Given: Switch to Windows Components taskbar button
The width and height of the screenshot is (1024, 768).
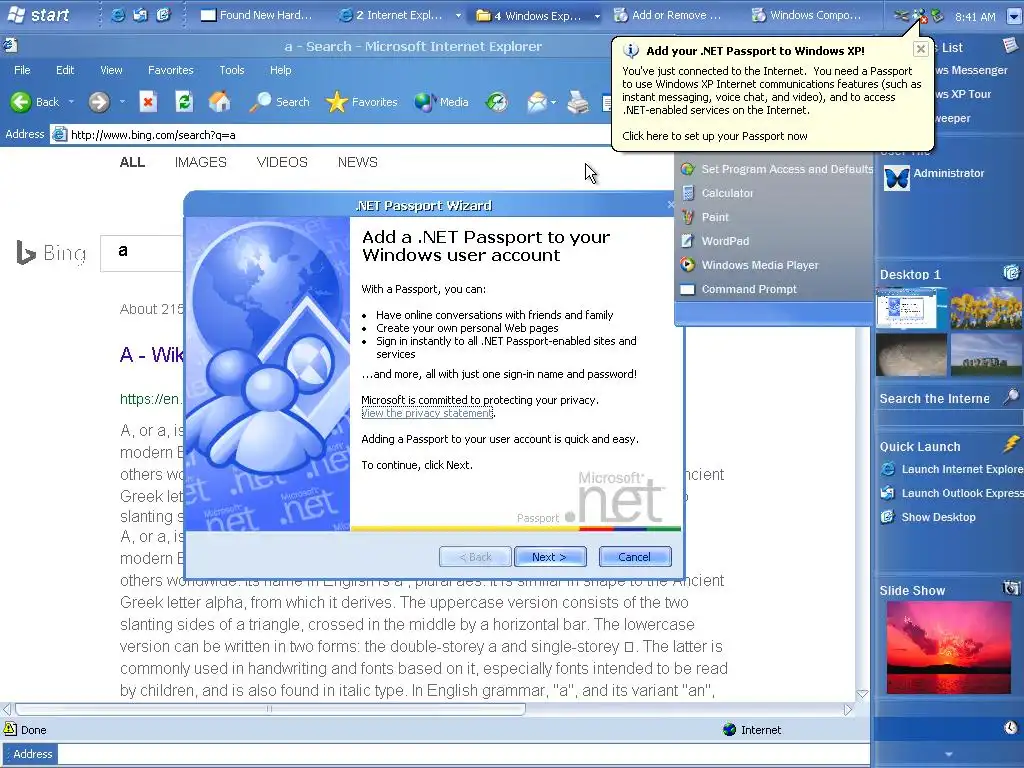Looking at the screenshot, I should click(807, 15).
